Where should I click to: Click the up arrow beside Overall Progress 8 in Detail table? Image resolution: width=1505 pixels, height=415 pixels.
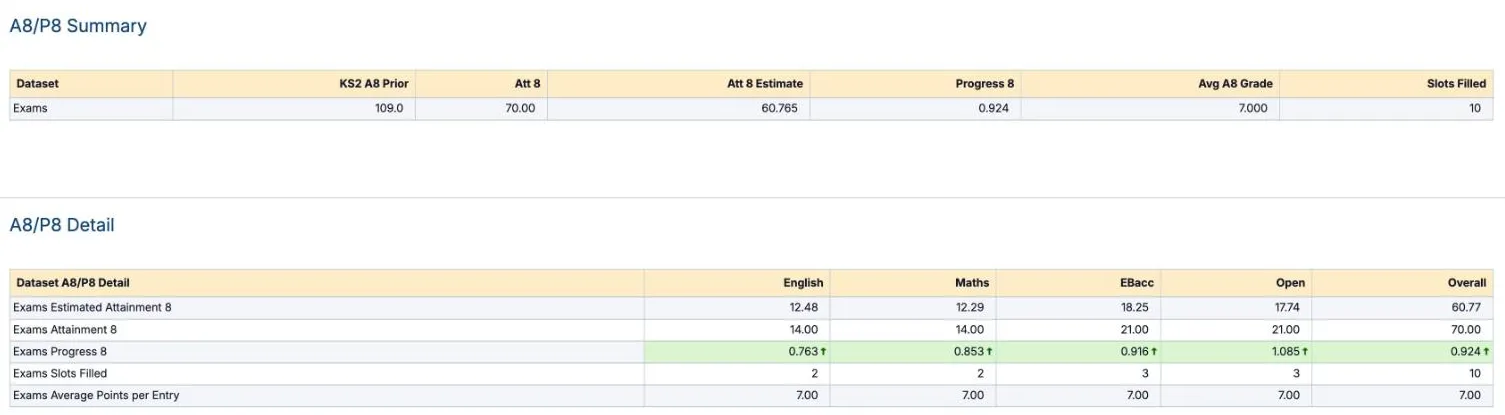pyautogui.click(x=1486, y=352)
